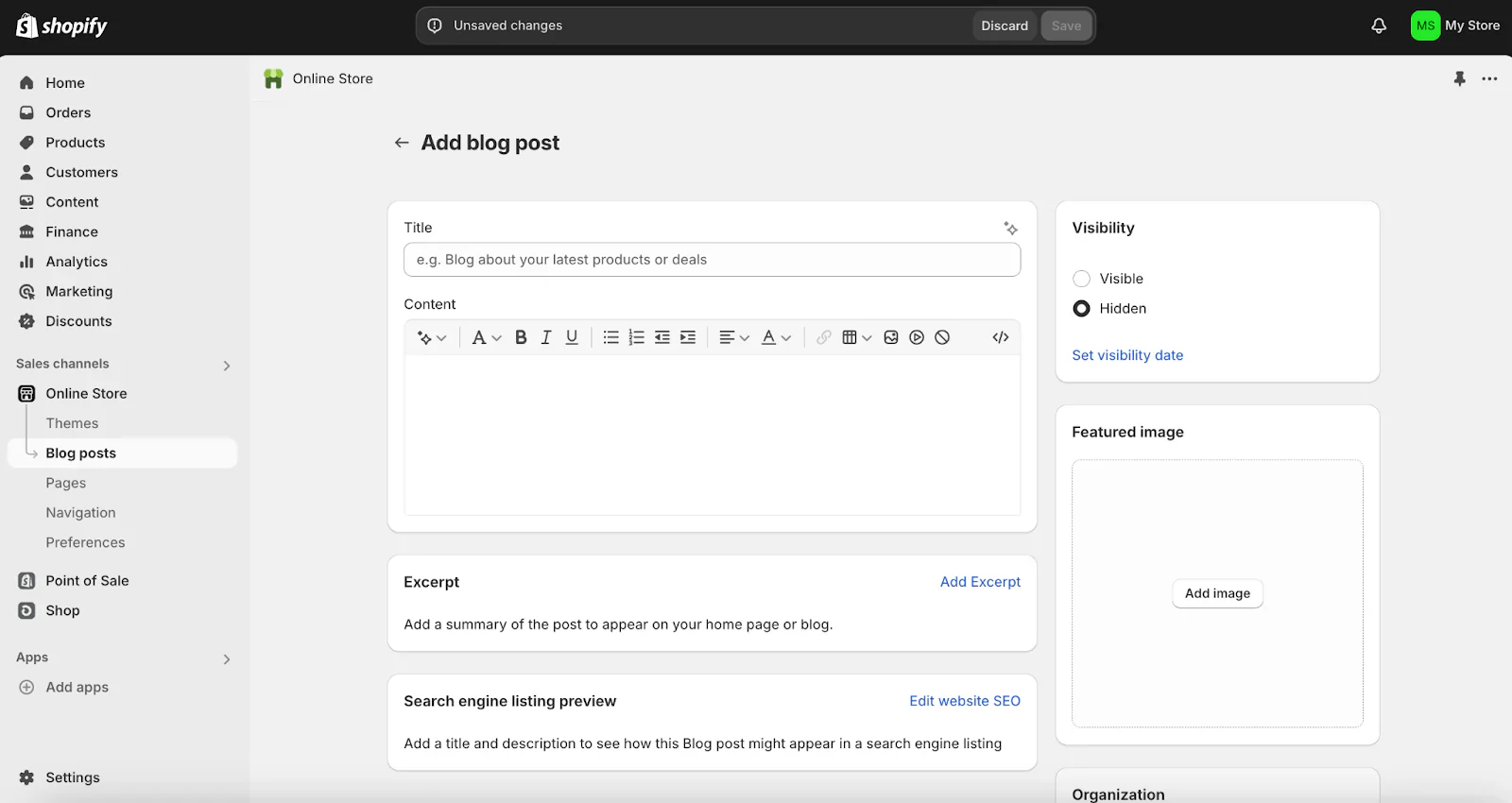Screen dimensions: 1512x803
Task: Open the text alignment dropdown
Action: (734, 337)
